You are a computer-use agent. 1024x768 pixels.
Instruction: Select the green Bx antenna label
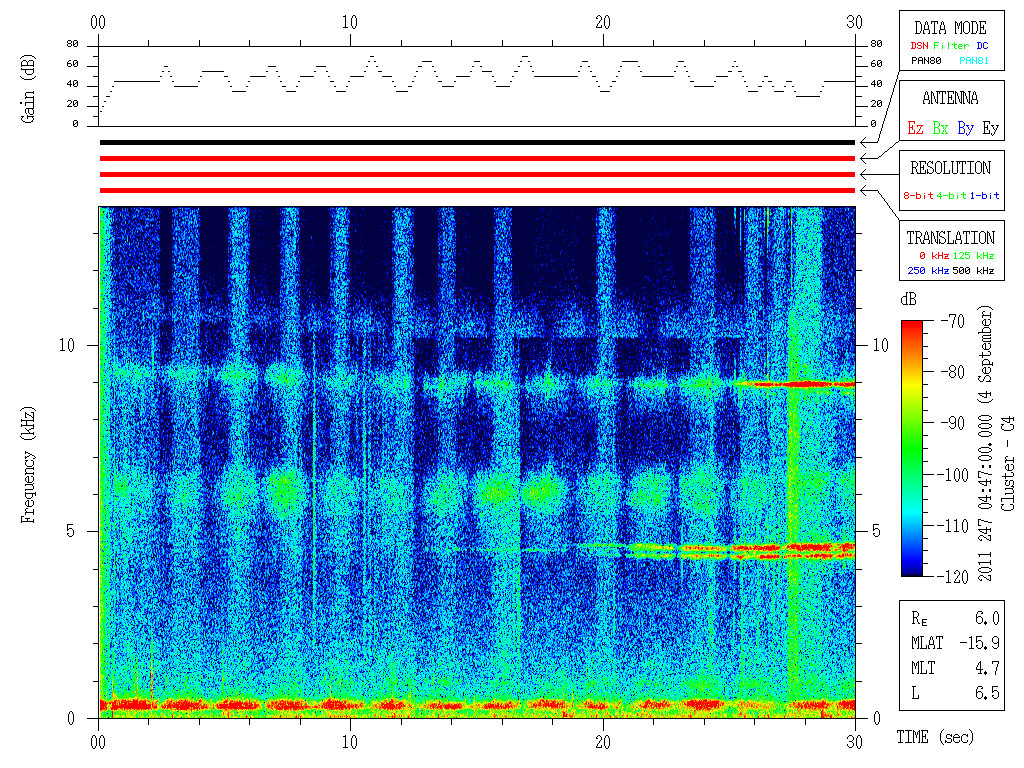[x=940, y=128]
